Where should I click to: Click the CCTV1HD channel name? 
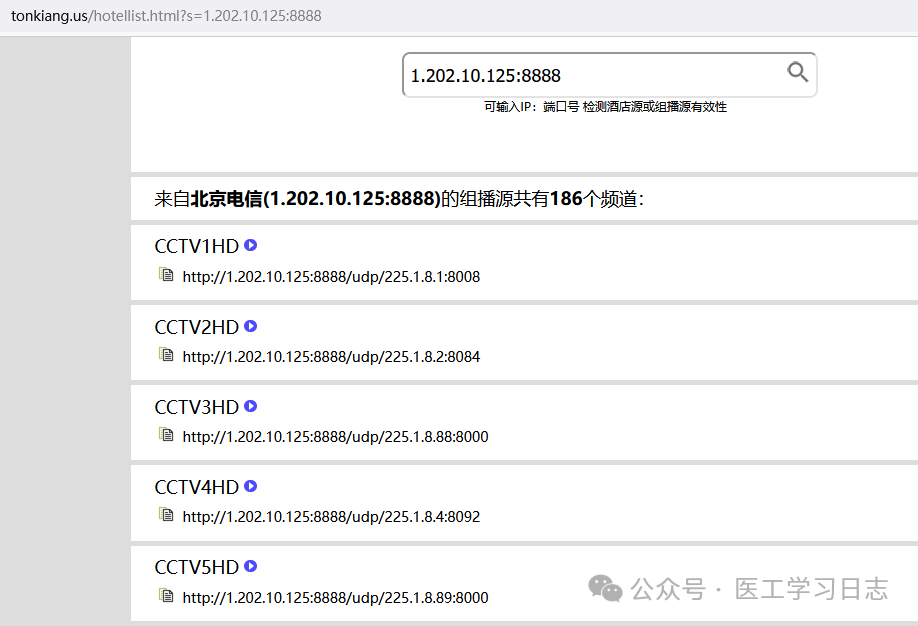tap(197, 247)
